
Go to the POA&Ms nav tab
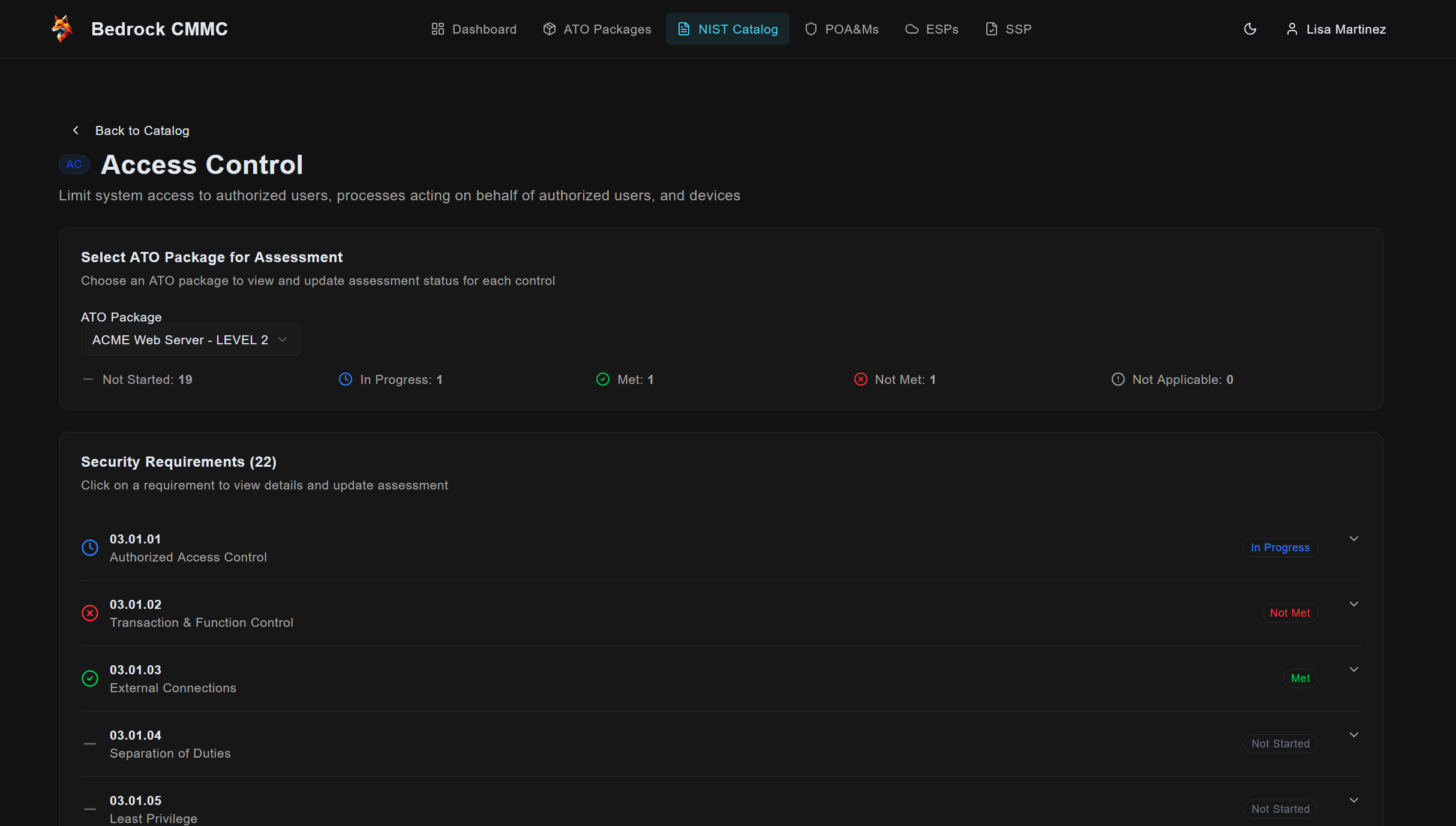tap(841, 29)
